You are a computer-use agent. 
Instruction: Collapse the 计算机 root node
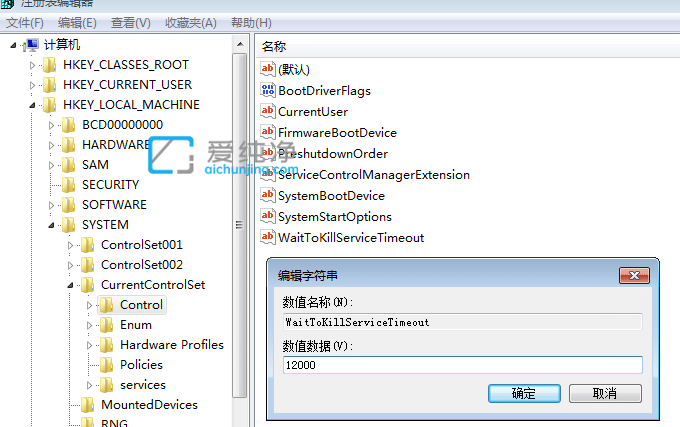(13, 45)
